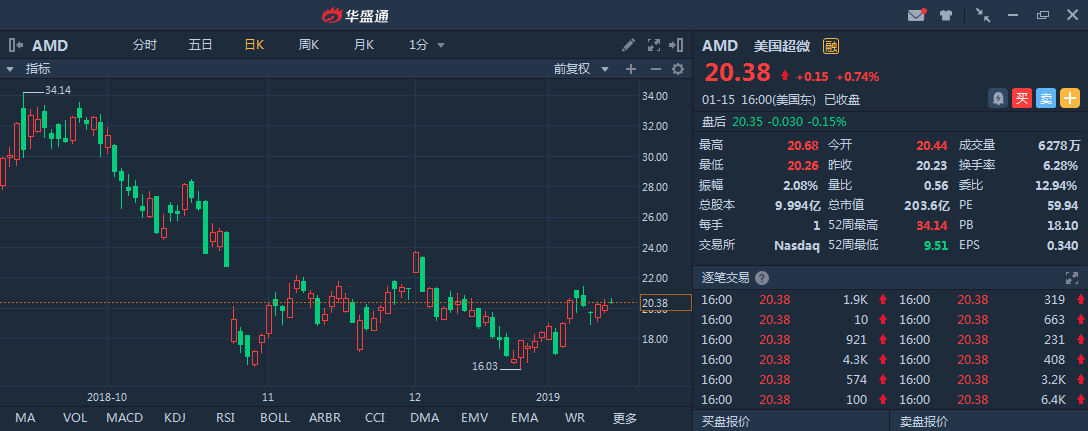Open the mail messages icon
This screenshot has height=431, width=1088.
(917, 15)
